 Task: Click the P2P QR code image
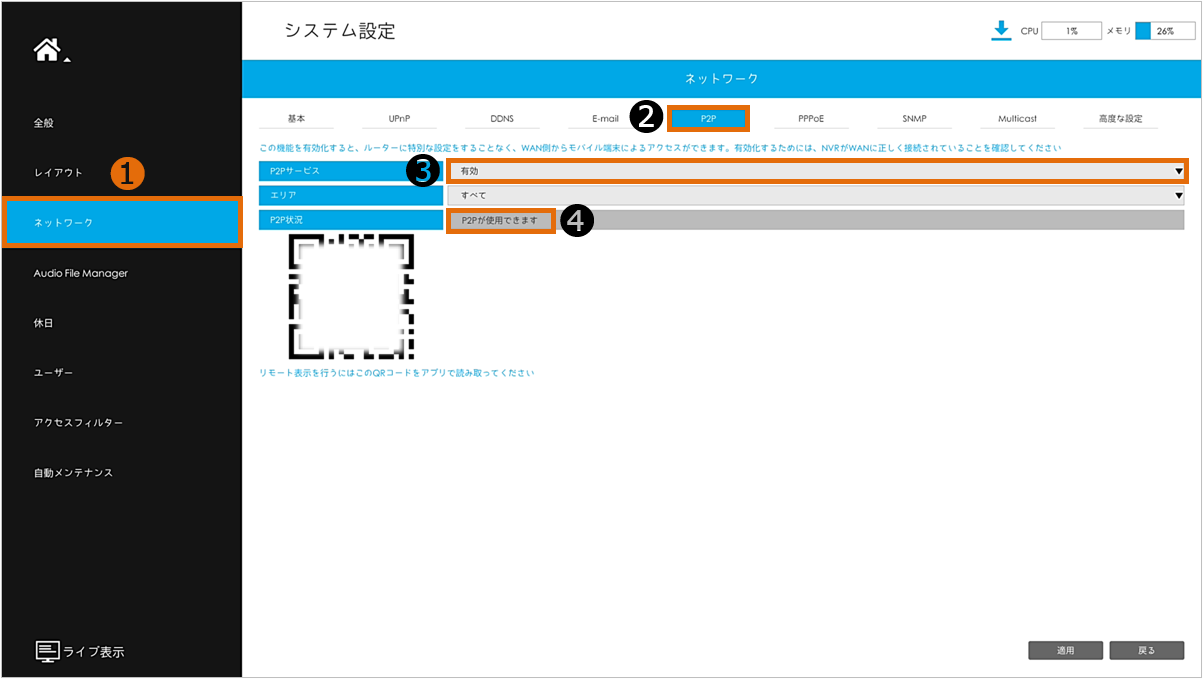pyautogui.click(x=351, y=297)
